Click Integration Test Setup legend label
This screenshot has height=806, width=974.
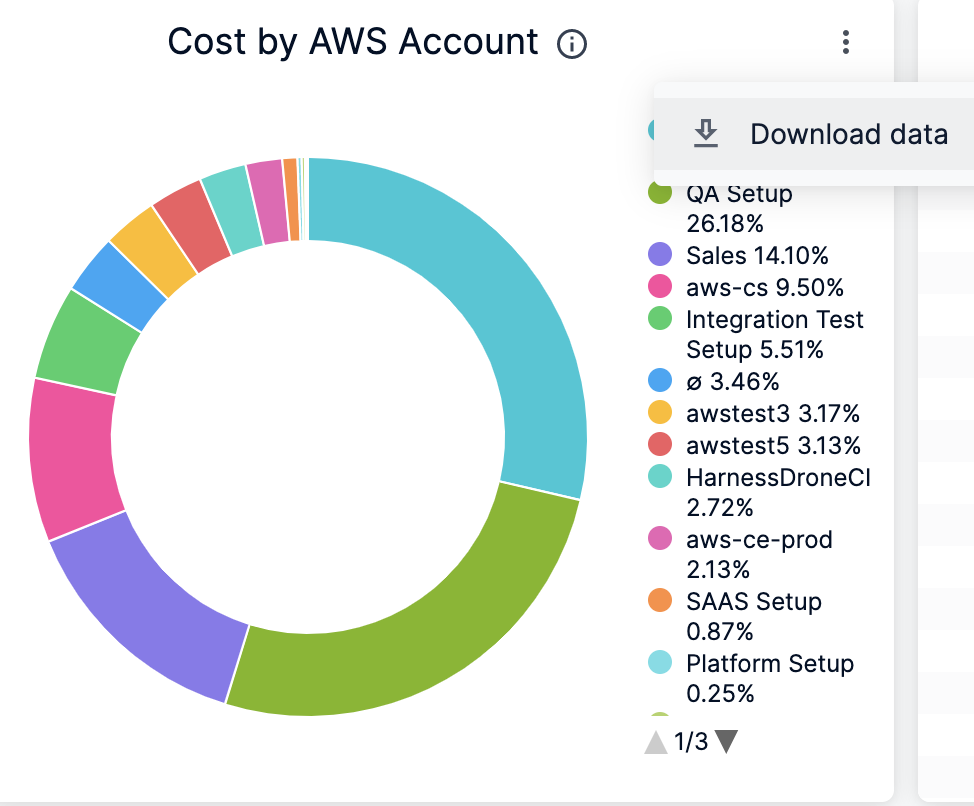774,320
